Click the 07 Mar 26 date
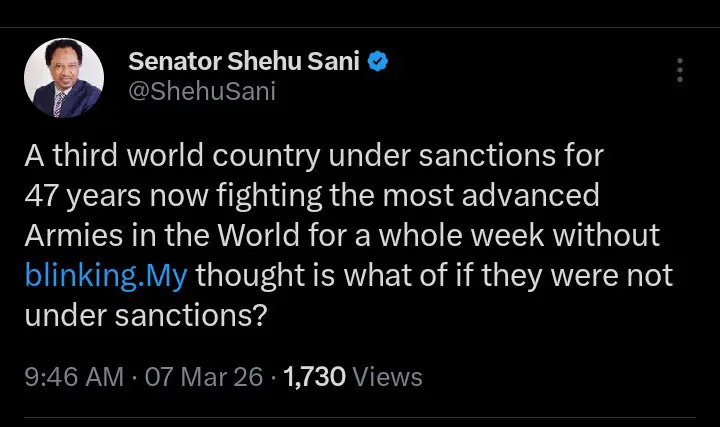 [205, 377]
